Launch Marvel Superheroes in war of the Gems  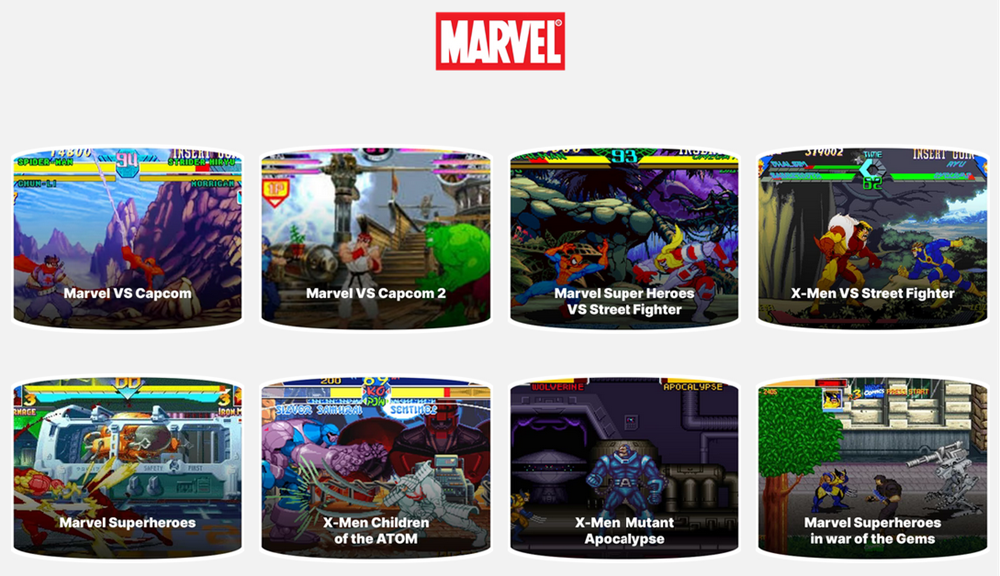point(872,530)
